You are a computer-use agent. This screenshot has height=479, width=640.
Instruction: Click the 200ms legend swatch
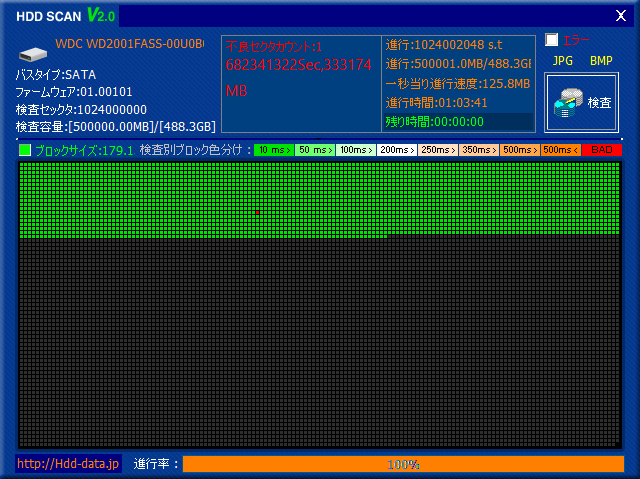(x=397, y=150)
